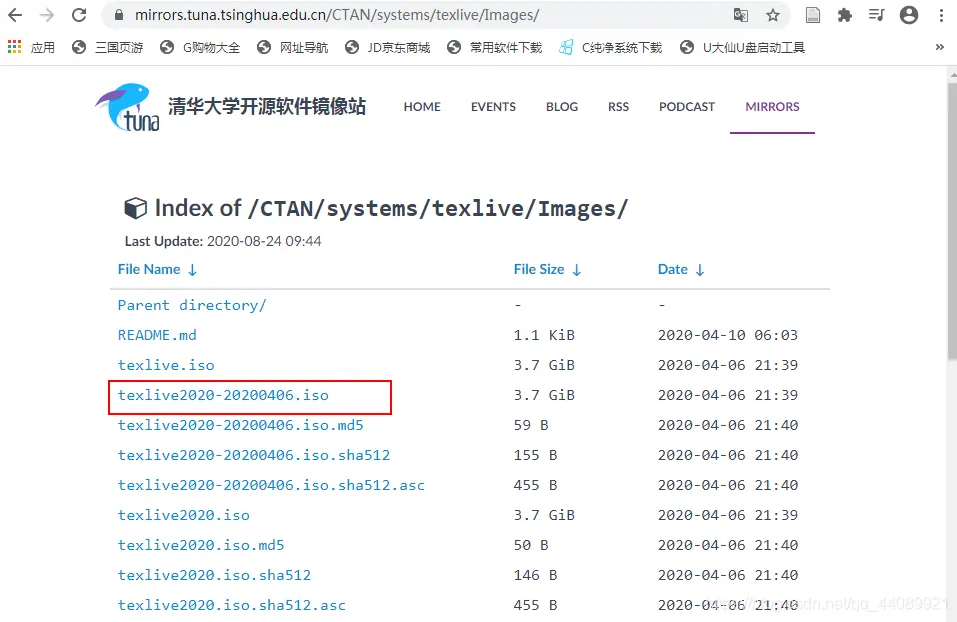This screenshot has width=957, height=622.
Task: Click the browser back arrow
Action: pyautogui.click(x=15, y=15)
